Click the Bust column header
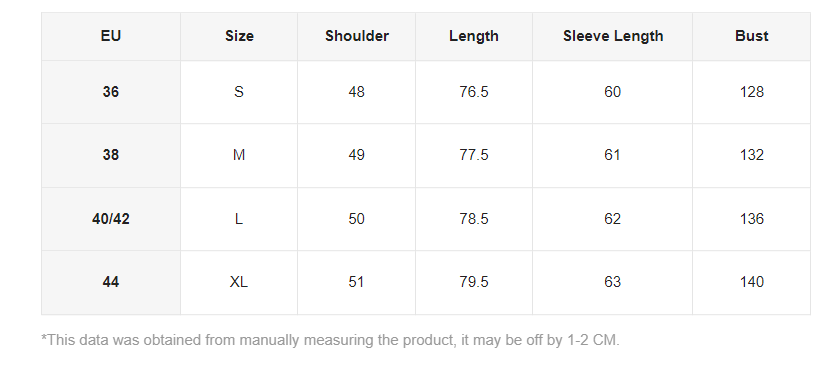Viewport: 833px width, 379px height. (x=752, y=36)
